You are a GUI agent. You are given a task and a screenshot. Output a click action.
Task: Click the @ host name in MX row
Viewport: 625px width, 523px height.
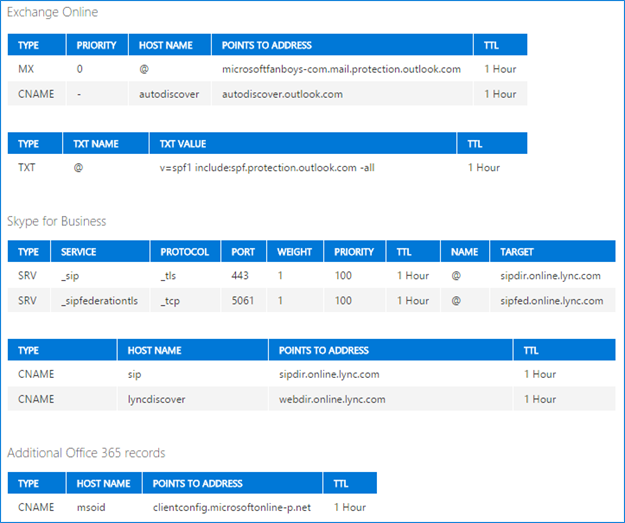click(x=144, y=69)
